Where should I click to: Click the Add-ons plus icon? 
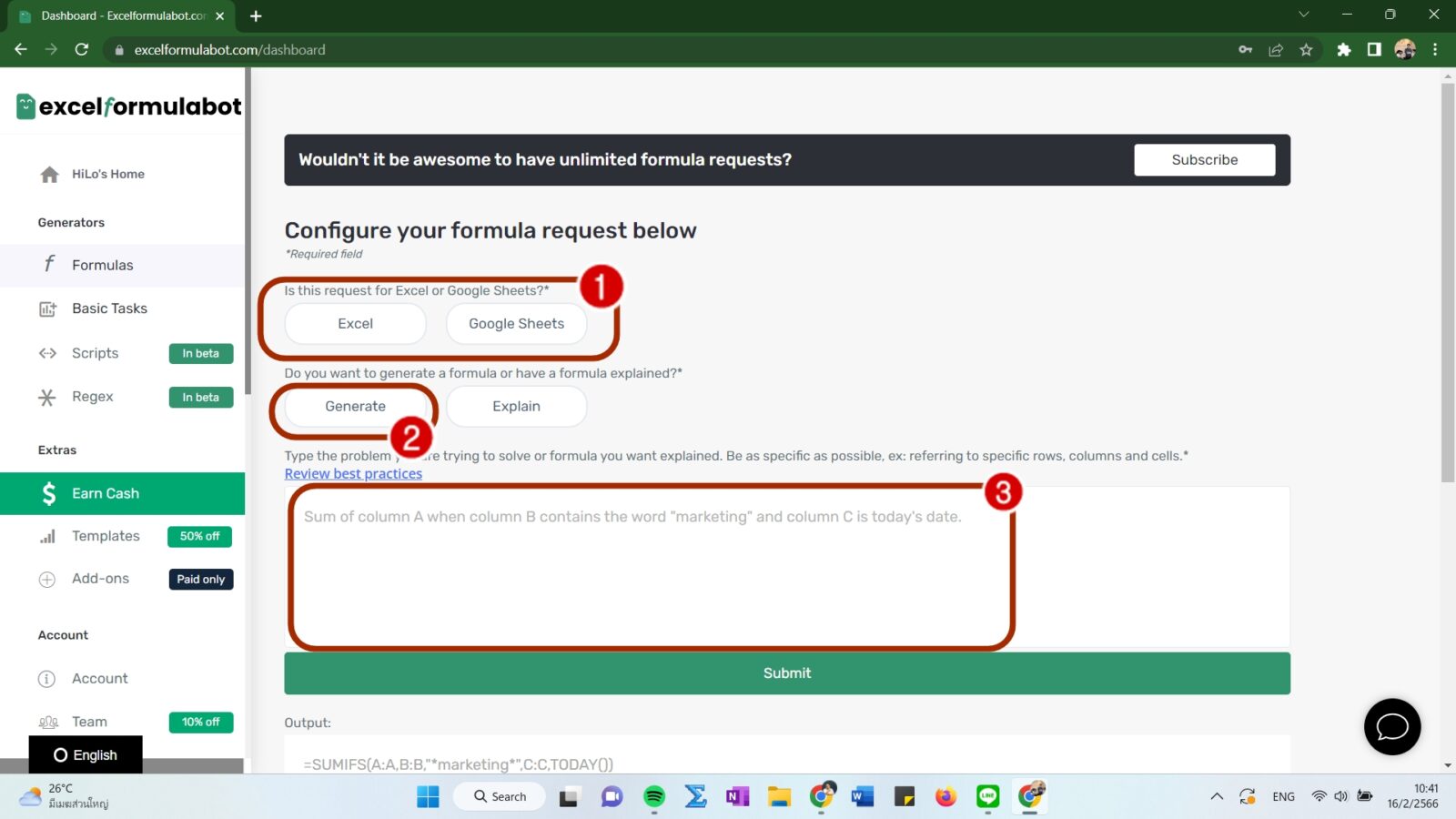coord(47,580)
